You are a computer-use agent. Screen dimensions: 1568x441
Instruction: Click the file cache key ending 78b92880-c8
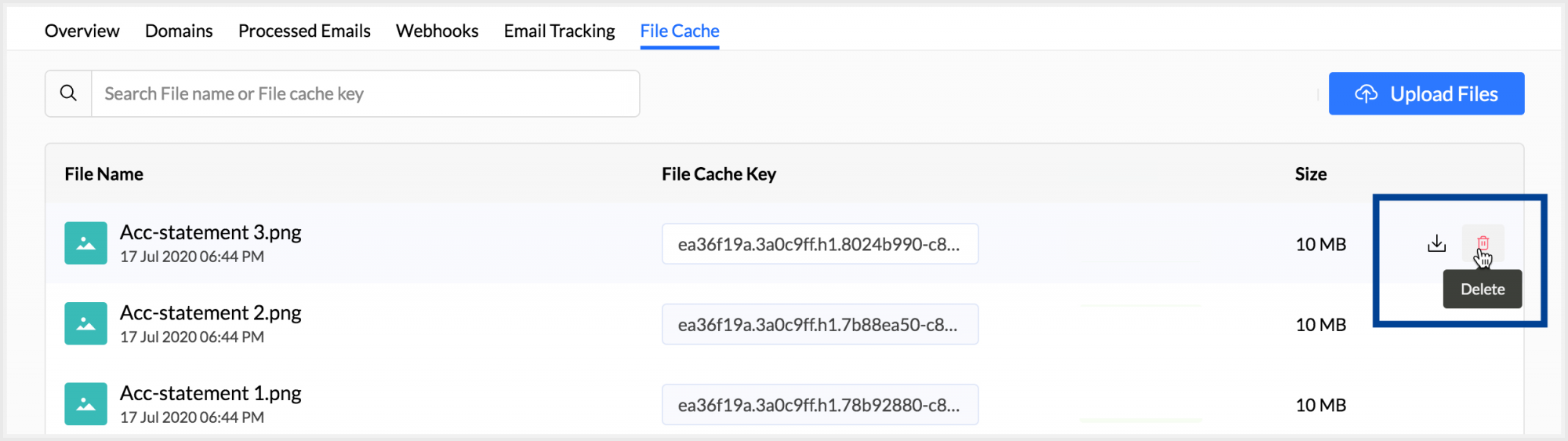(x=819, y=405)
